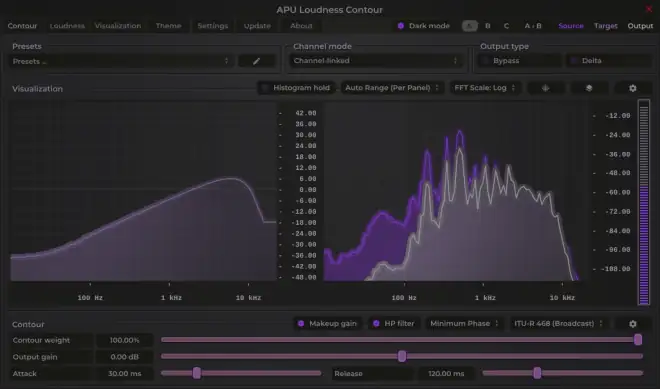660x389 pixels.
Task: Click the Release slider handle
Action: click(537, 373)
